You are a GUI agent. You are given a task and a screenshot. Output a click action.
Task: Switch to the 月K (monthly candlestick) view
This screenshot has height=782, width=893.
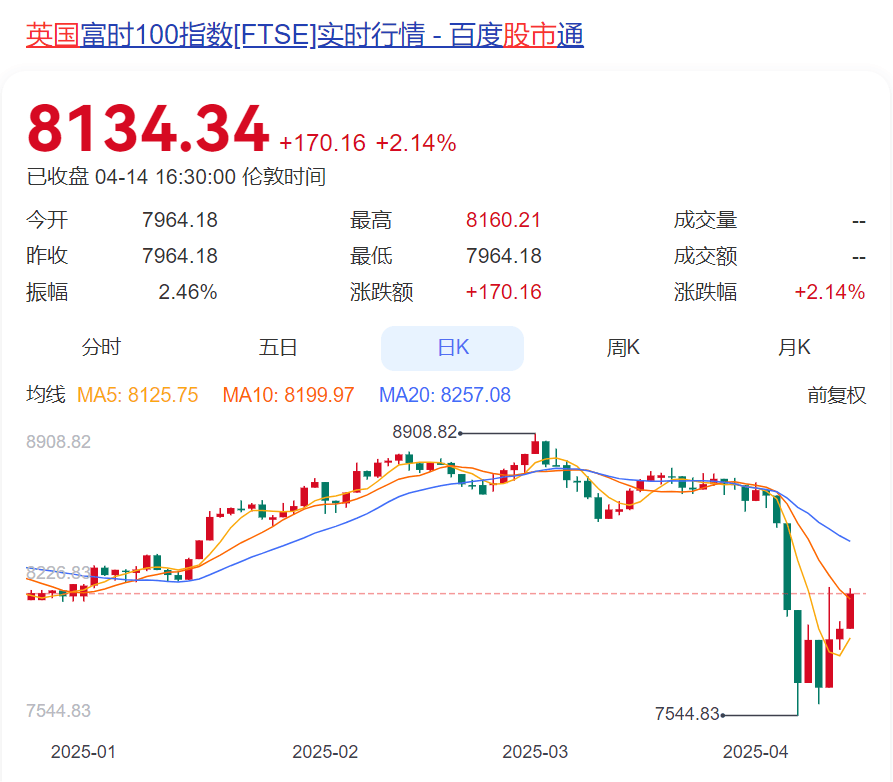pyautogui.click(x=795, y=347)
